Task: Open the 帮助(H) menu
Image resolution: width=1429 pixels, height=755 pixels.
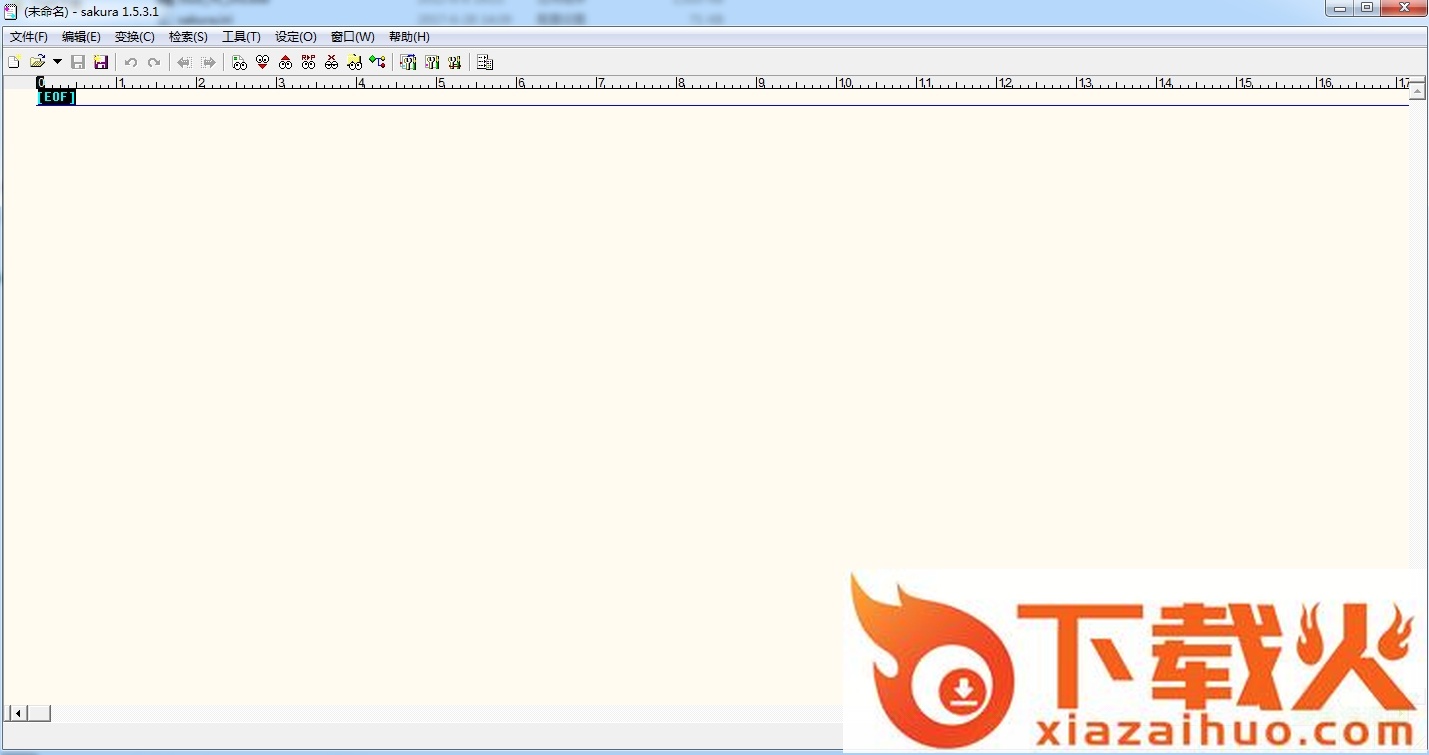Action: pos(409,37)
